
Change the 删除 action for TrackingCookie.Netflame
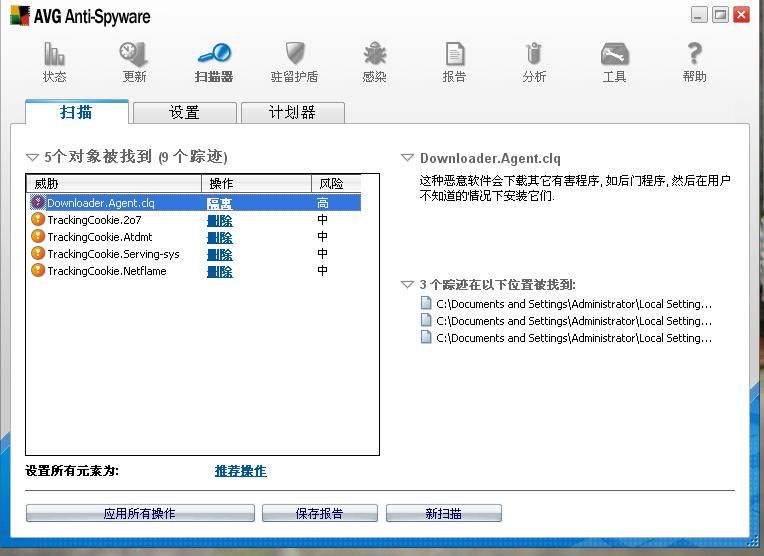(x=220, y=271)
